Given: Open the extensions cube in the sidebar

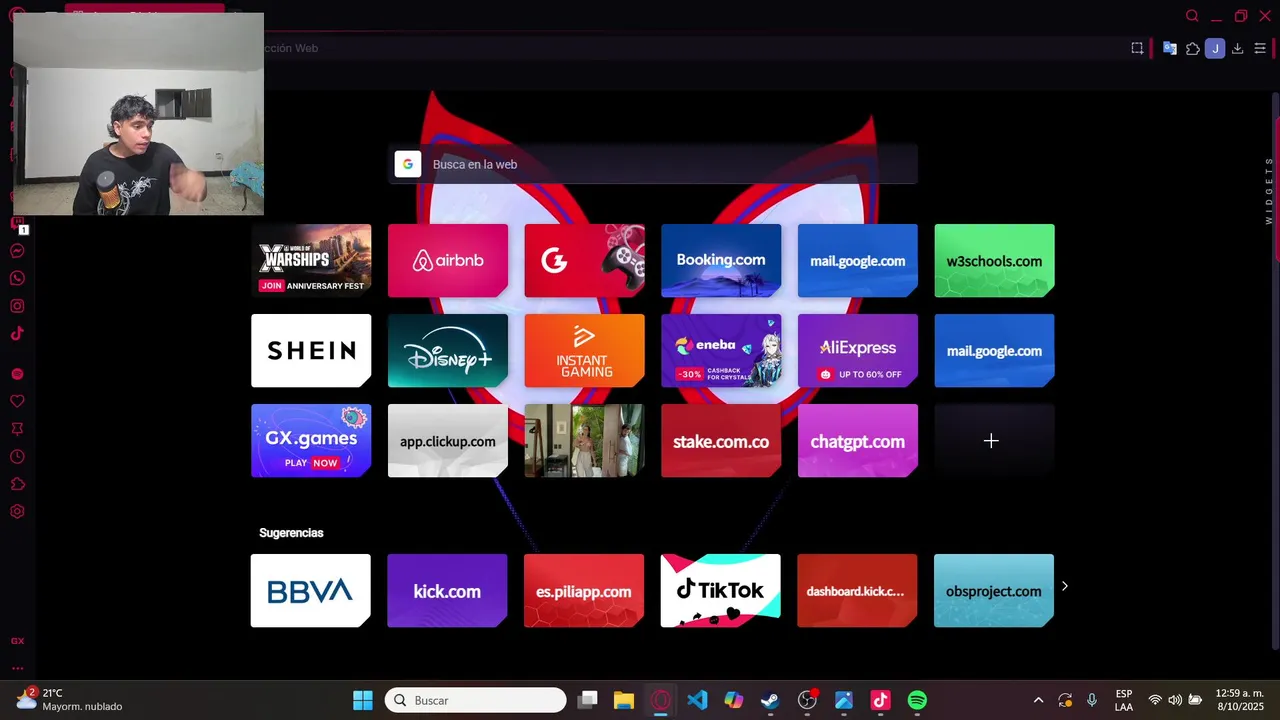Looking at the screenshot, I should click(17, 484).
